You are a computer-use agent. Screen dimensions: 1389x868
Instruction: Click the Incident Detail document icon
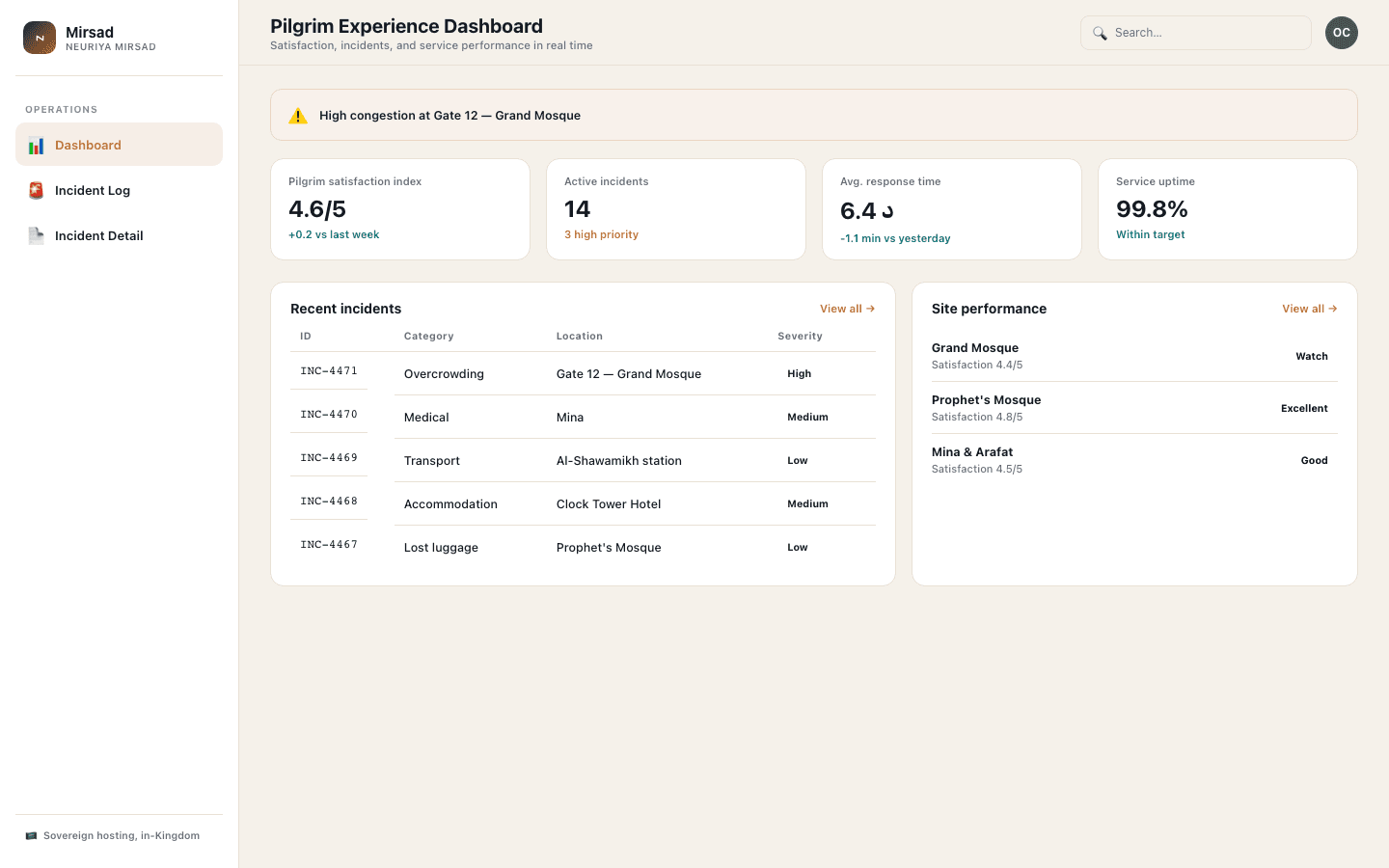tap(36, 236)
